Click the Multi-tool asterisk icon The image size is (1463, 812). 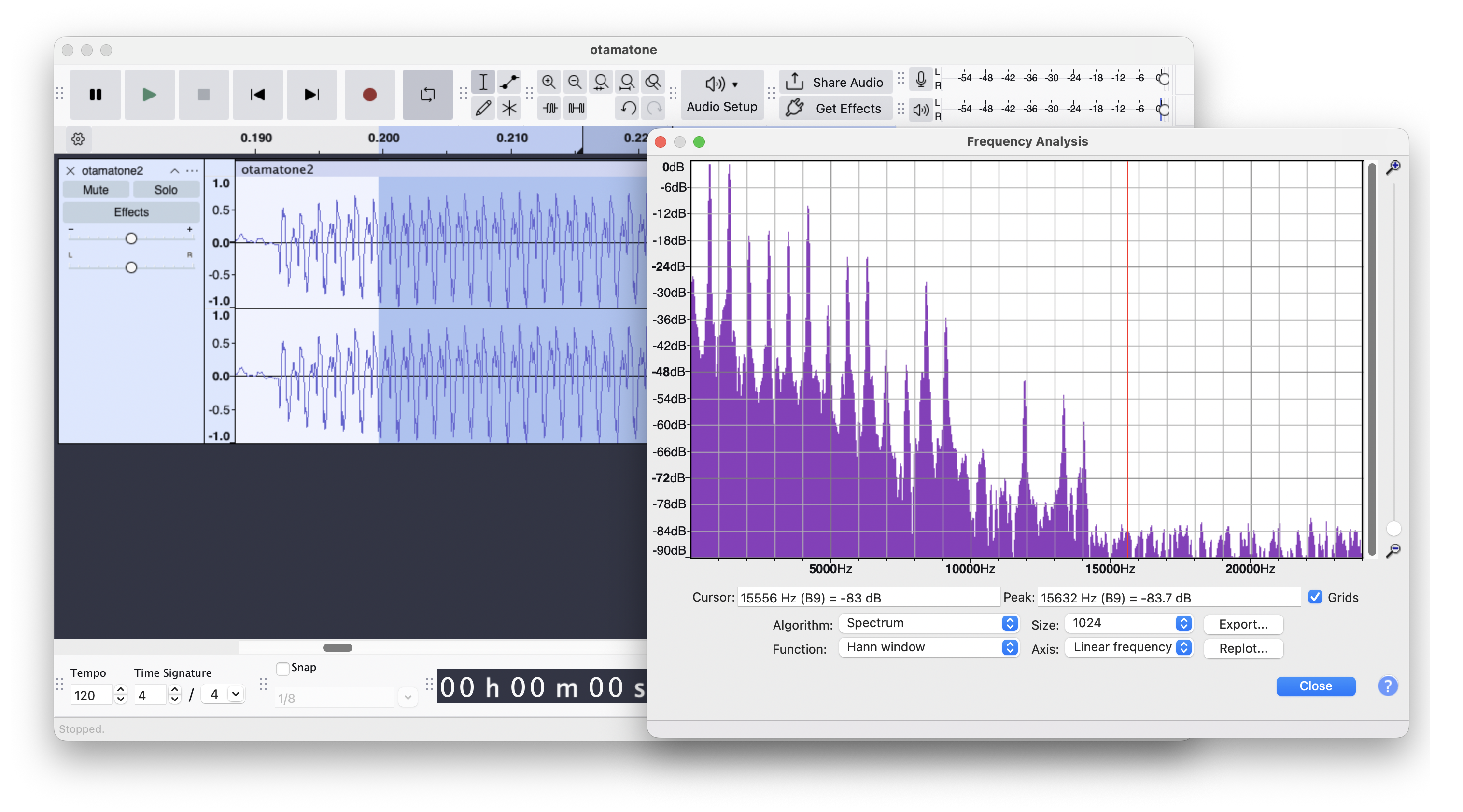tap(509, 108)
